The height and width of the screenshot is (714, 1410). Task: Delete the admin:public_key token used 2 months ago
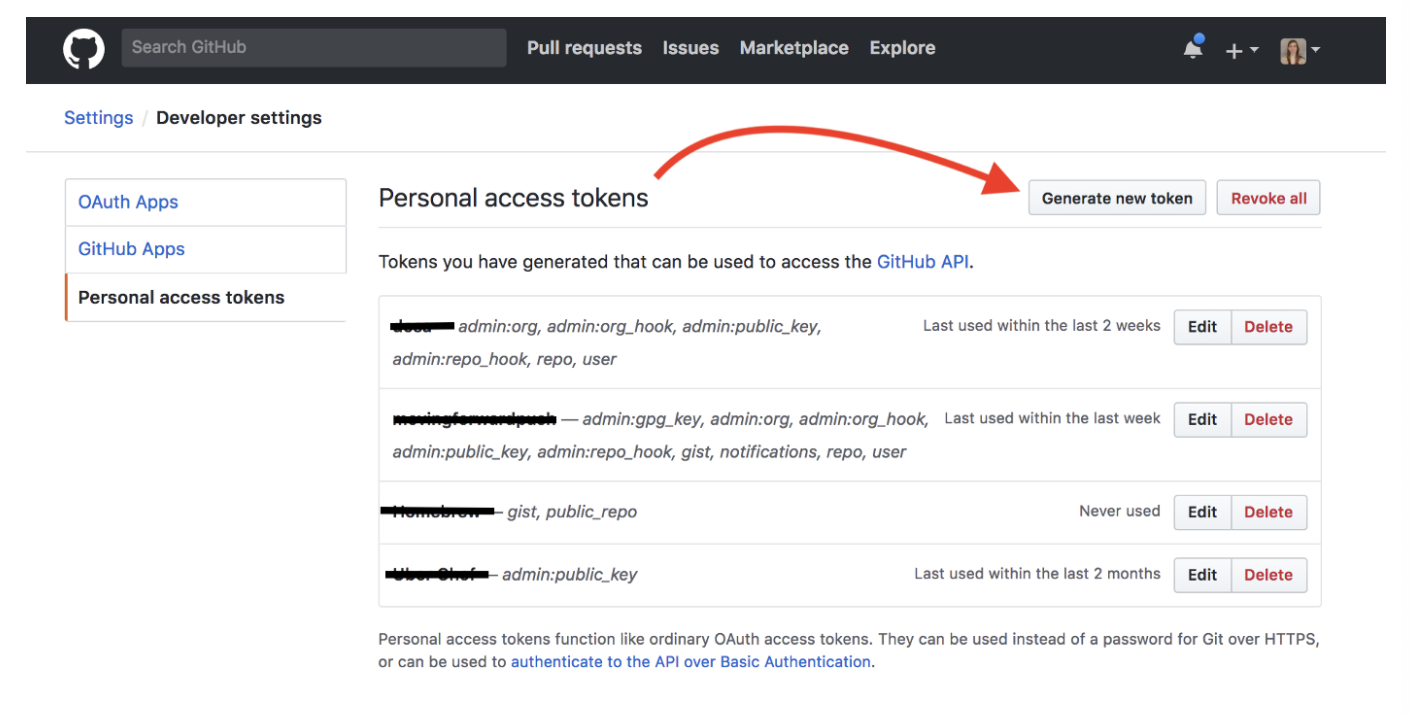pyautogui.click(x=1268, y=575)
